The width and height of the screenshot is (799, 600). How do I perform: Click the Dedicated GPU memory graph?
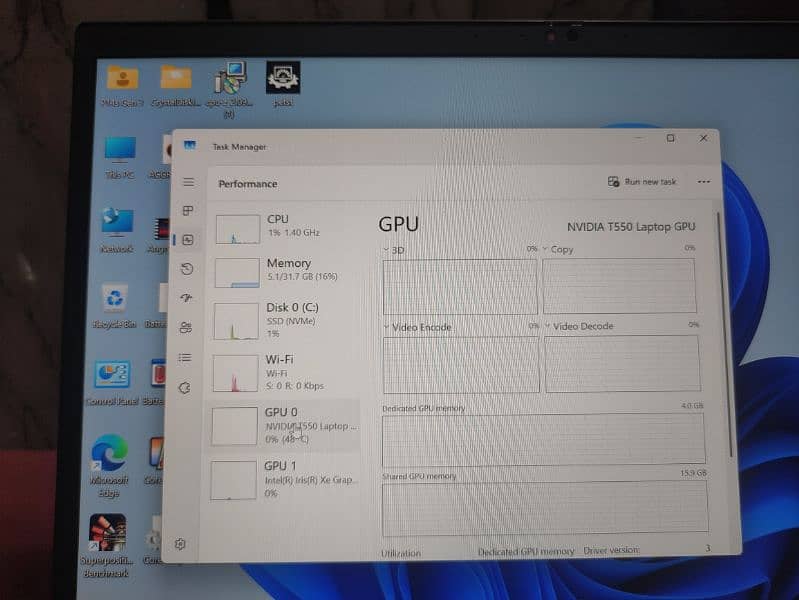click(x=544, y=439)
